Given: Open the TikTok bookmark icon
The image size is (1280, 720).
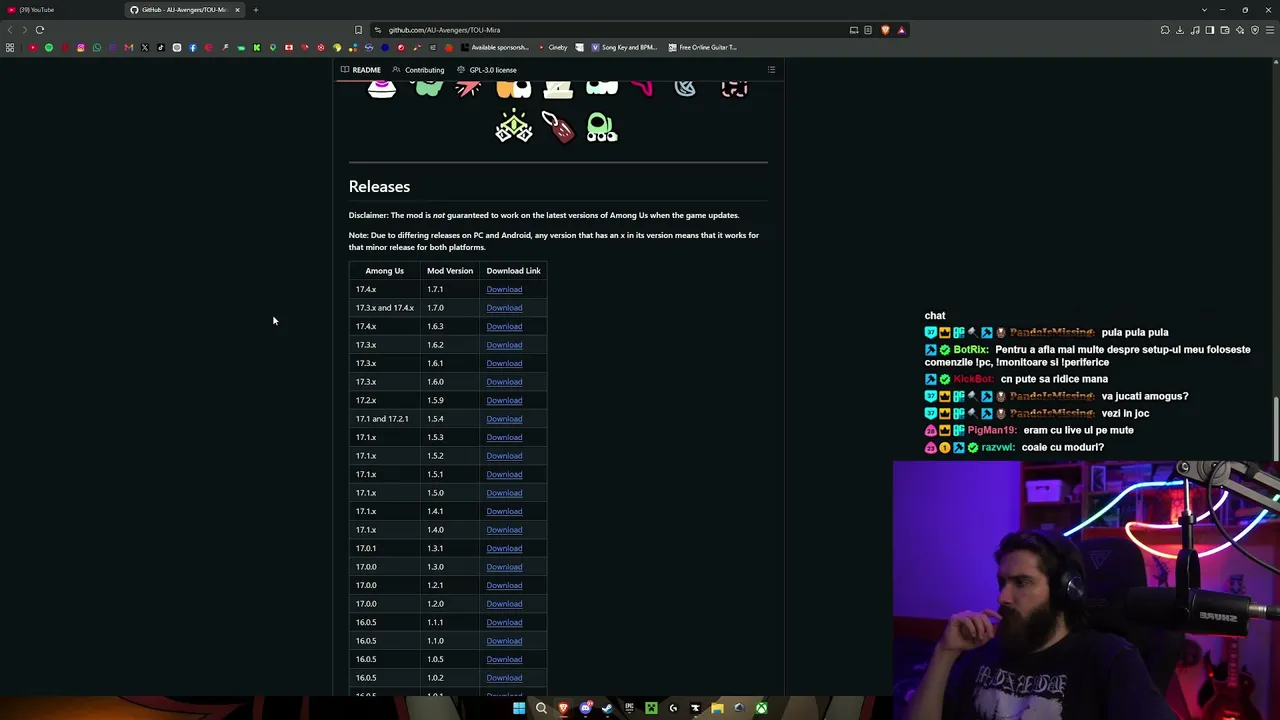Looking at the screenshot, I should [160, 47].
